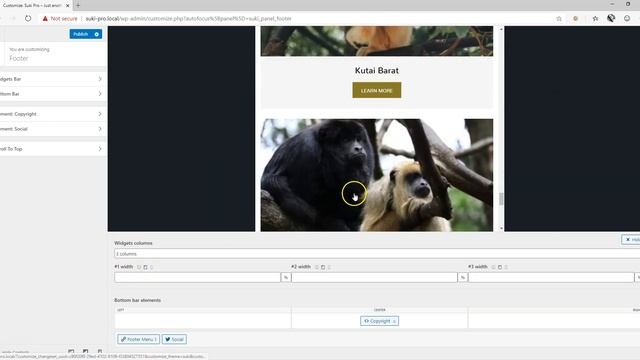Reload the page with the refresh icon
The height and width of the screenshot is (360, 640).
pos(28,18)
